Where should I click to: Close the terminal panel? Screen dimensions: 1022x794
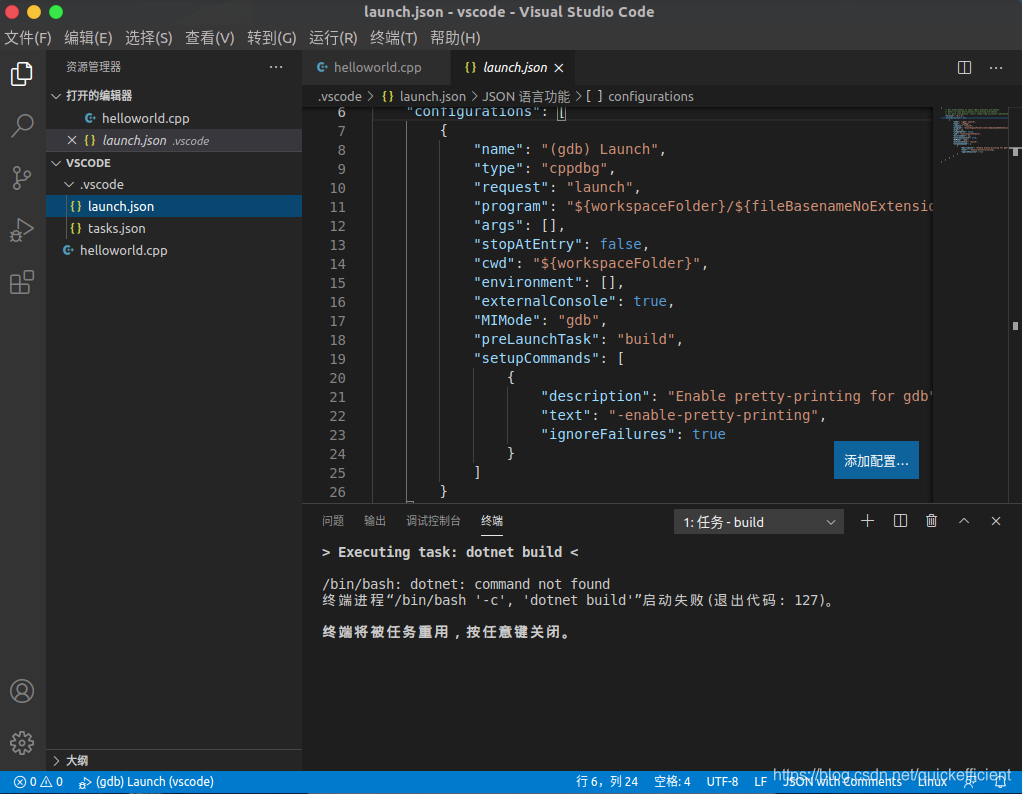coord(995,521)
